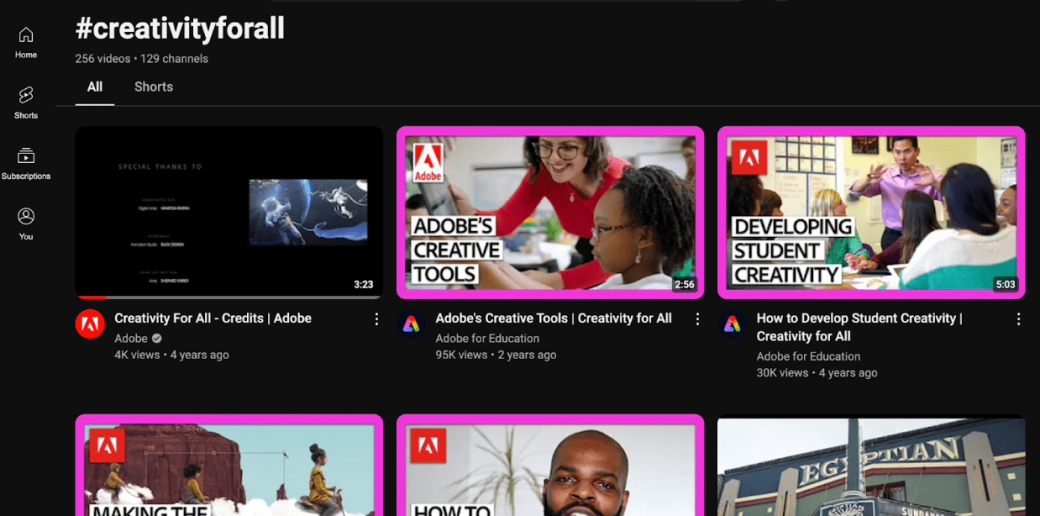Screen dimensions: 1040x516
Task: Open the Egyptian theater video thumbnail
Action: (871, 465)
